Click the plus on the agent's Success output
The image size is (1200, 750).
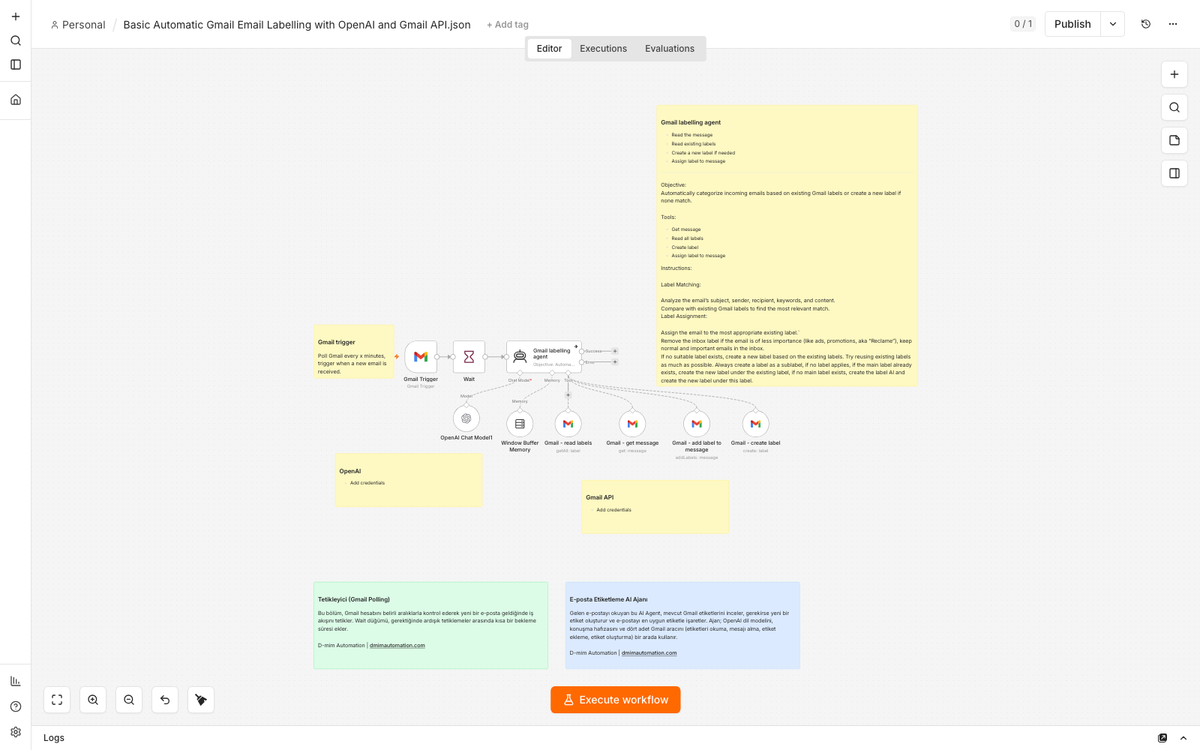pos(615,351)
